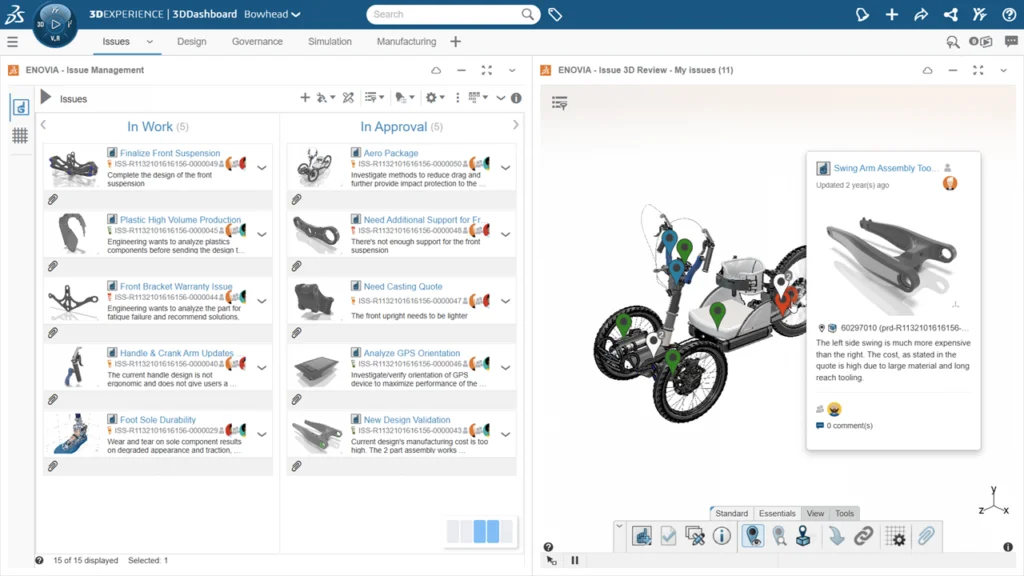Viewport: 1024px width, 576px height.
Task: Open the 3DEXPERIENCE compass
Action: point(55,25)
